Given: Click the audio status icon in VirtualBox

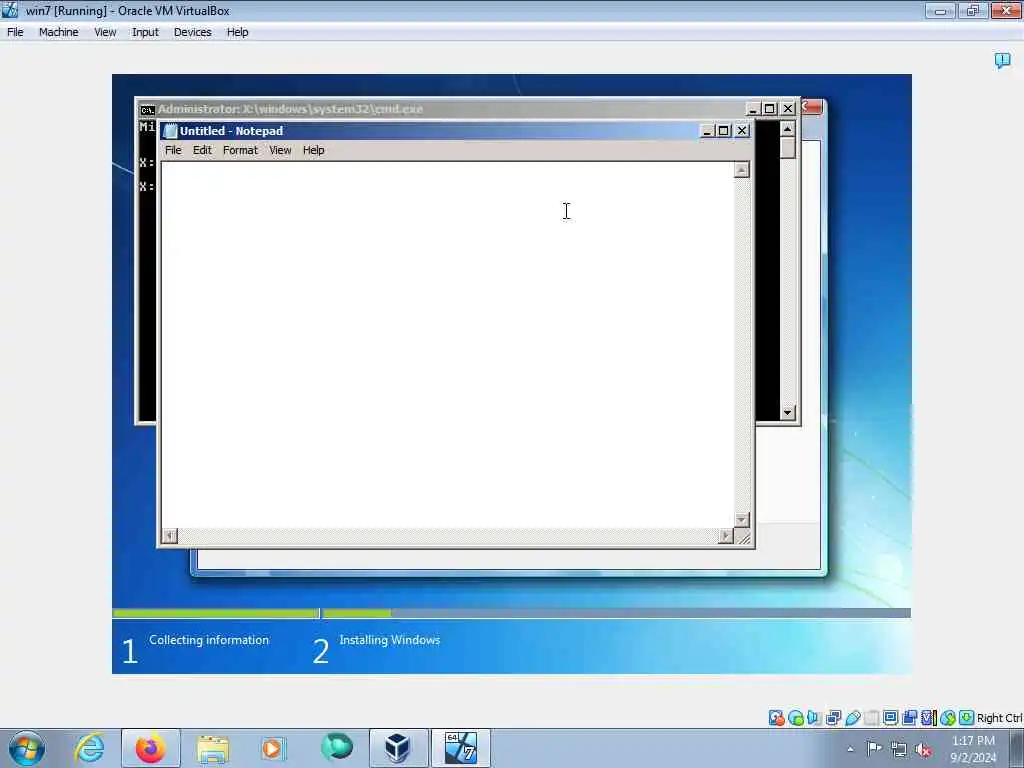Looking at the screenshot, I should 814,718.
